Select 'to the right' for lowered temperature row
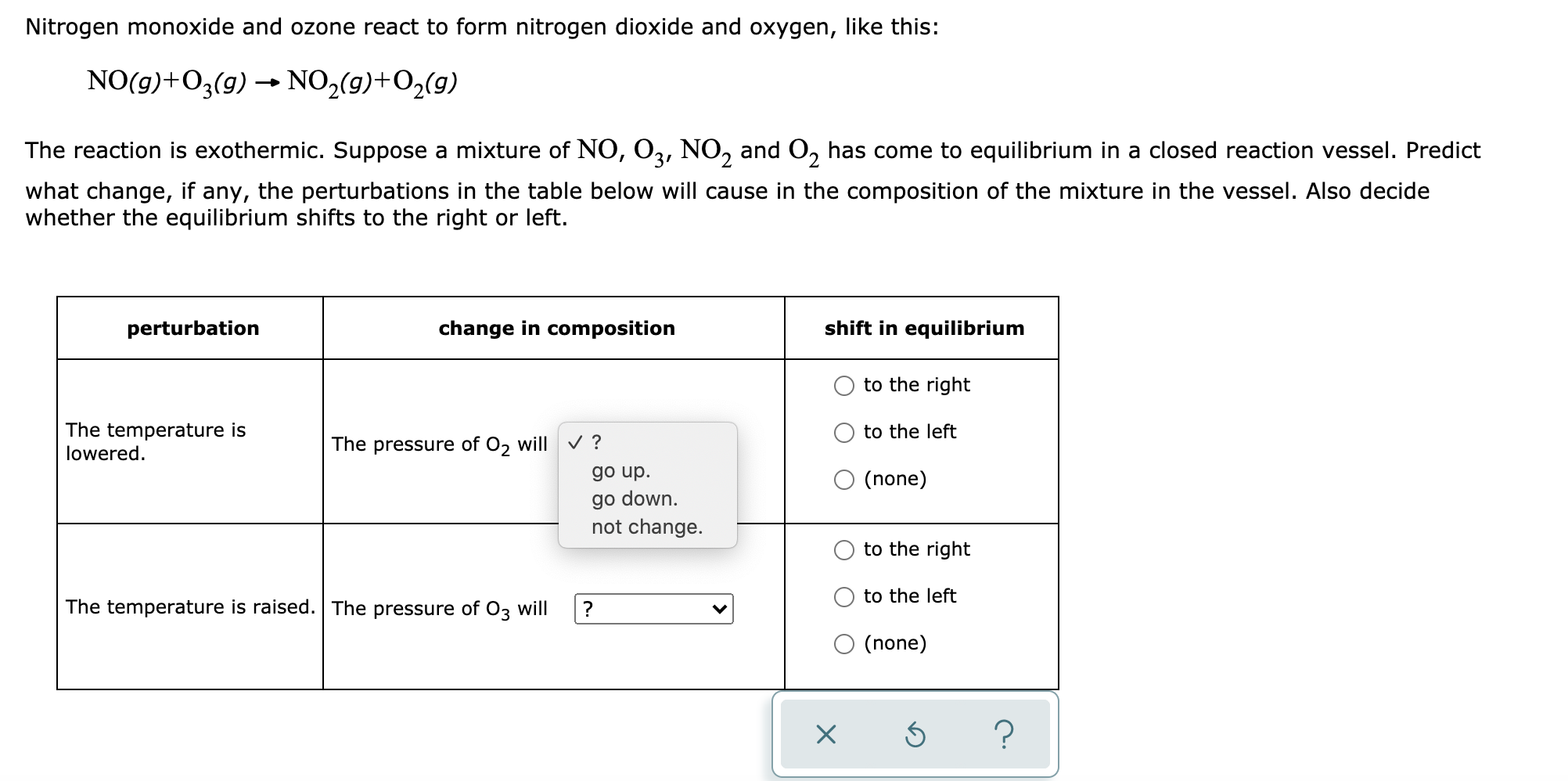The height and width of the screenshot is (781, 1568). coord(843,384)
